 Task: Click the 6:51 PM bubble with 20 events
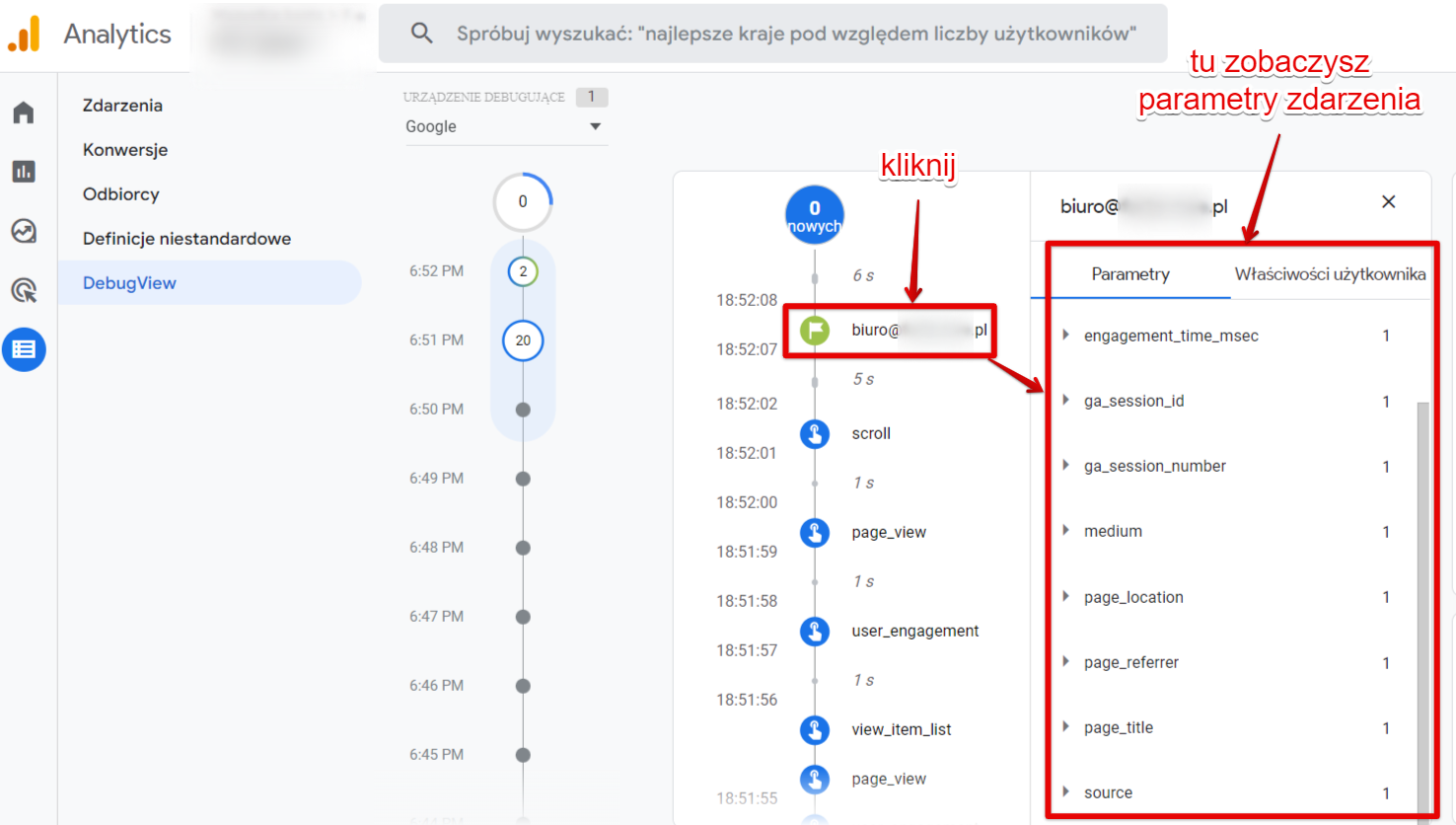(x=523, y=340)
